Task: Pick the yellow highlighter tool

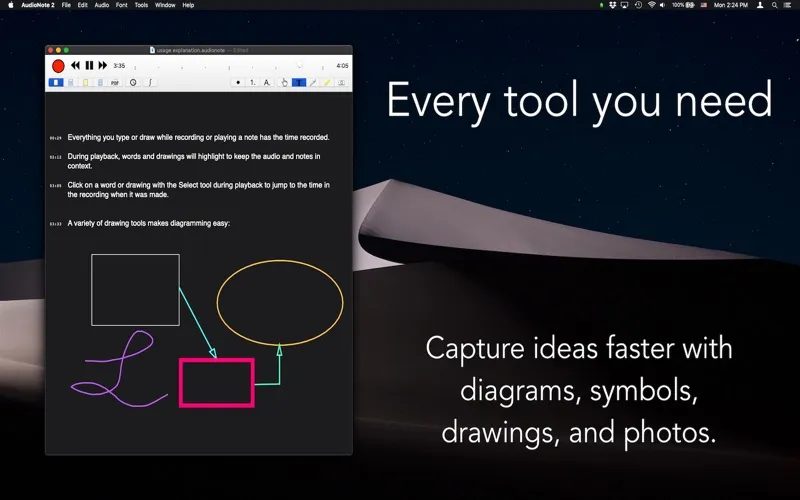Action: click(x=328, y=82)
